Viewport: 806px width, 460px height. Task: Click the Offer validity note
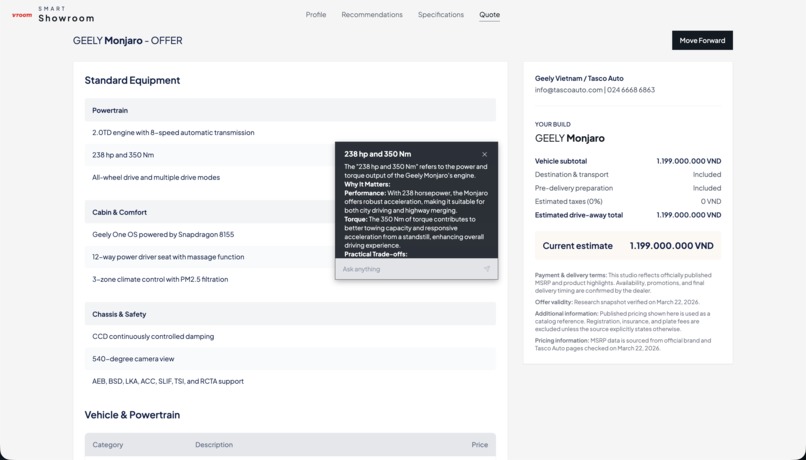click(x=617, y=302)
